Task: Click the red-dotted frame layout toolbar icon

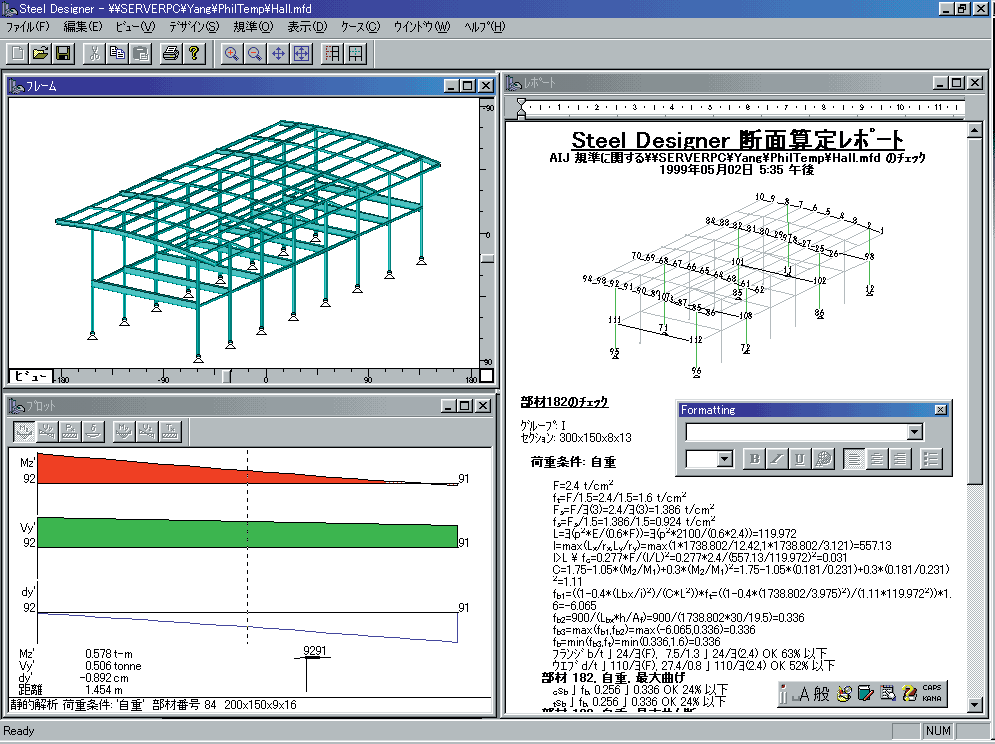Action: pyautogui.click(x=333, y=53)
